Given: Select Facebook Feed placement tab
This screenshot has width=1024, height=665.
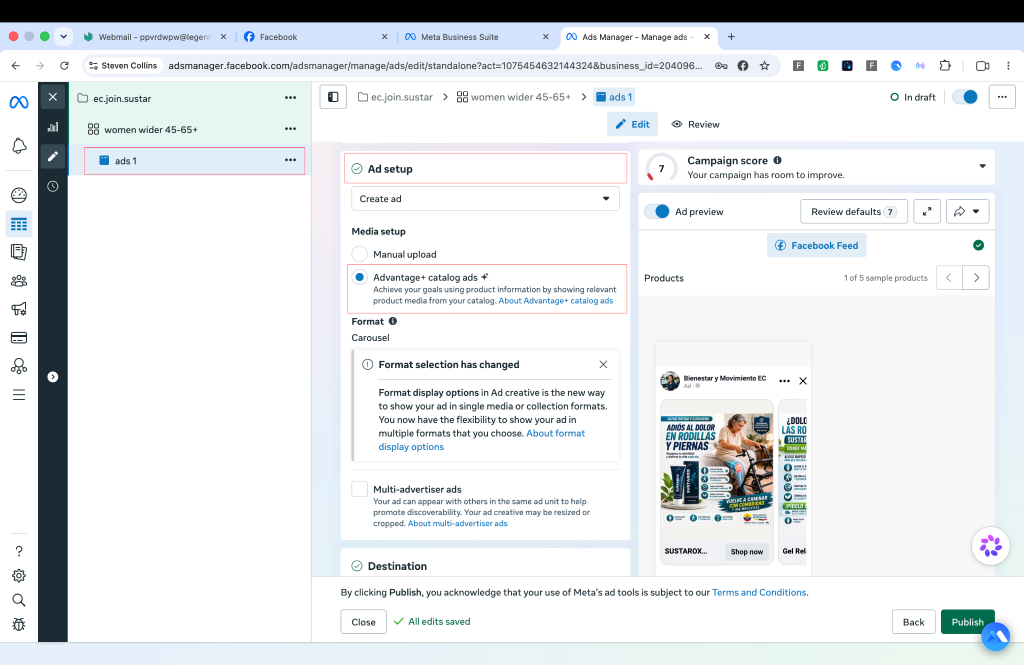Looking at the screenshot, I should click(x=816, y=246).
